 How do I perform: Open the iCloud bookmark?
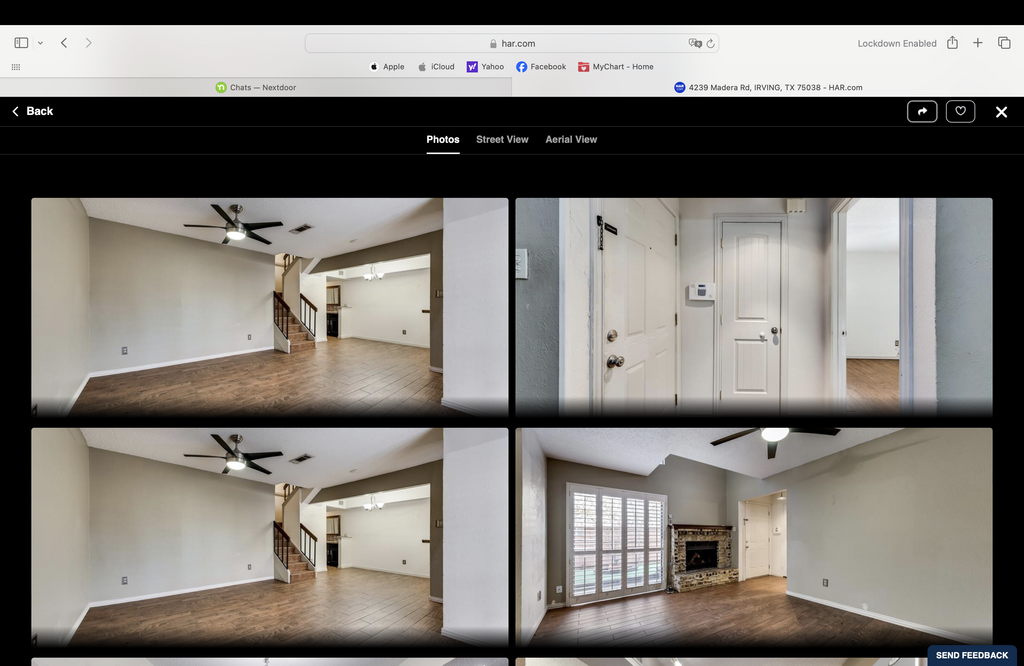point(436,67)
